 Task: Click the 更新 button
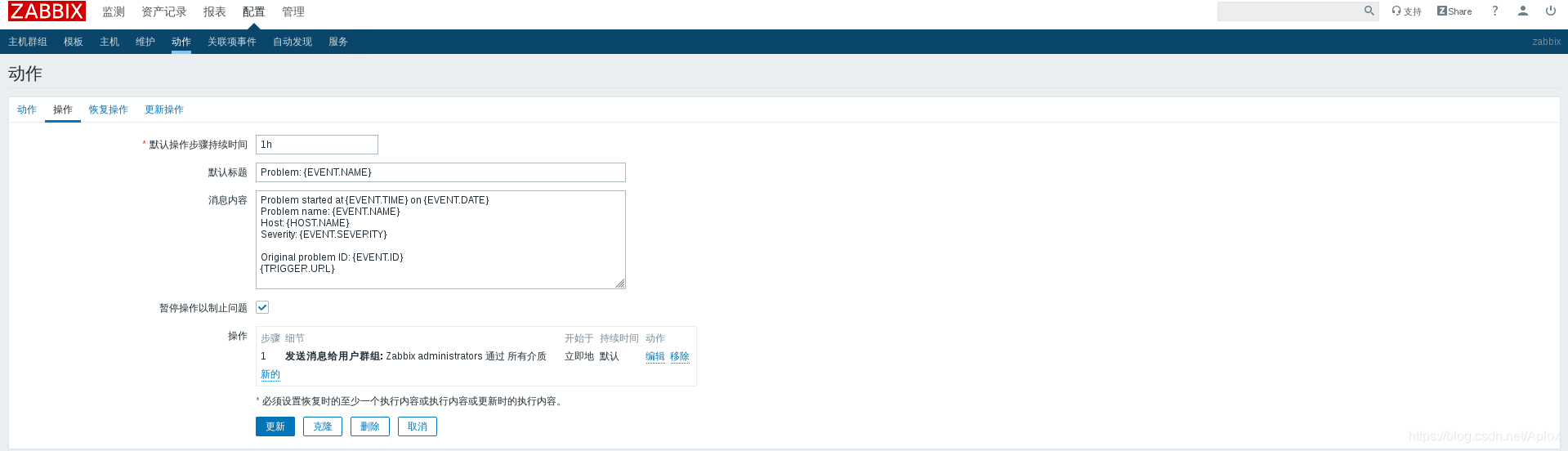(275, 426)
